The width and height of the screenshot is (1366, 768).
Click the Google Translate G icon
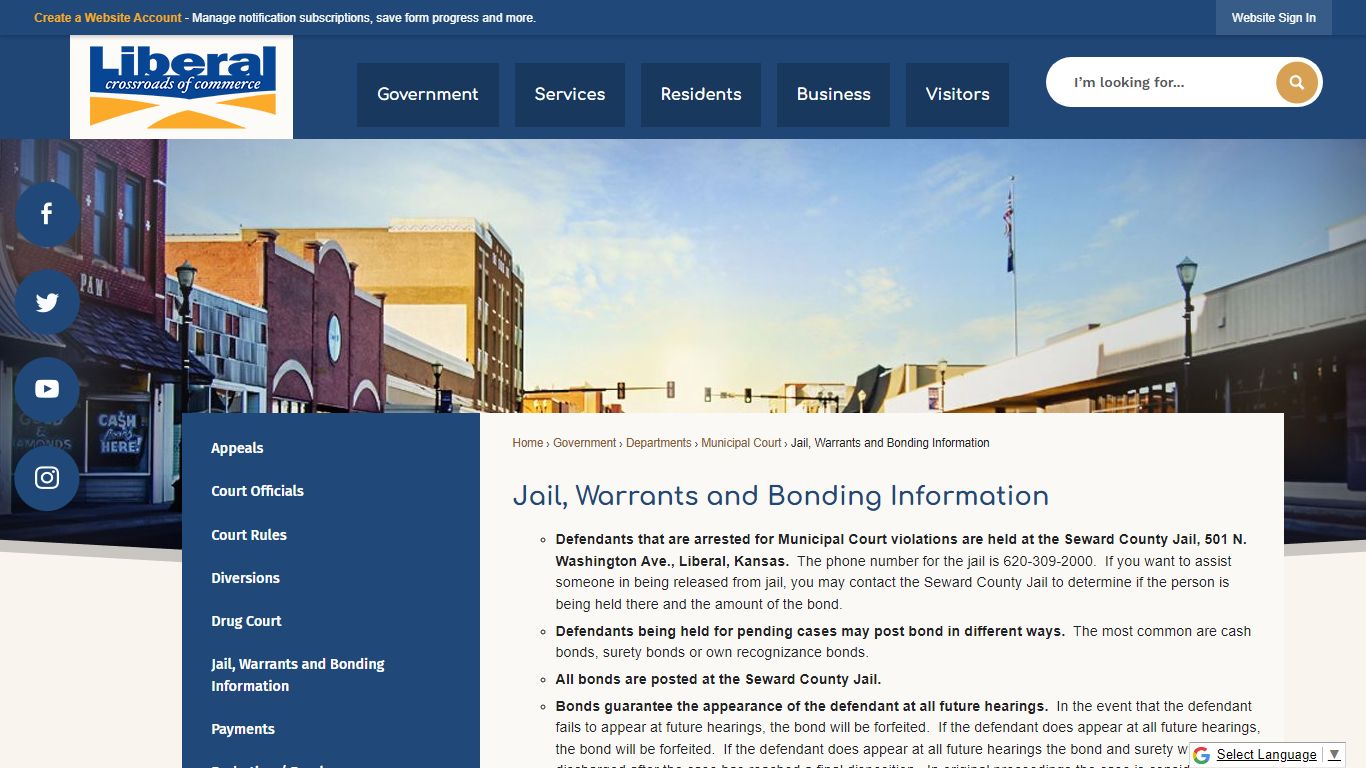(1201, 755)
